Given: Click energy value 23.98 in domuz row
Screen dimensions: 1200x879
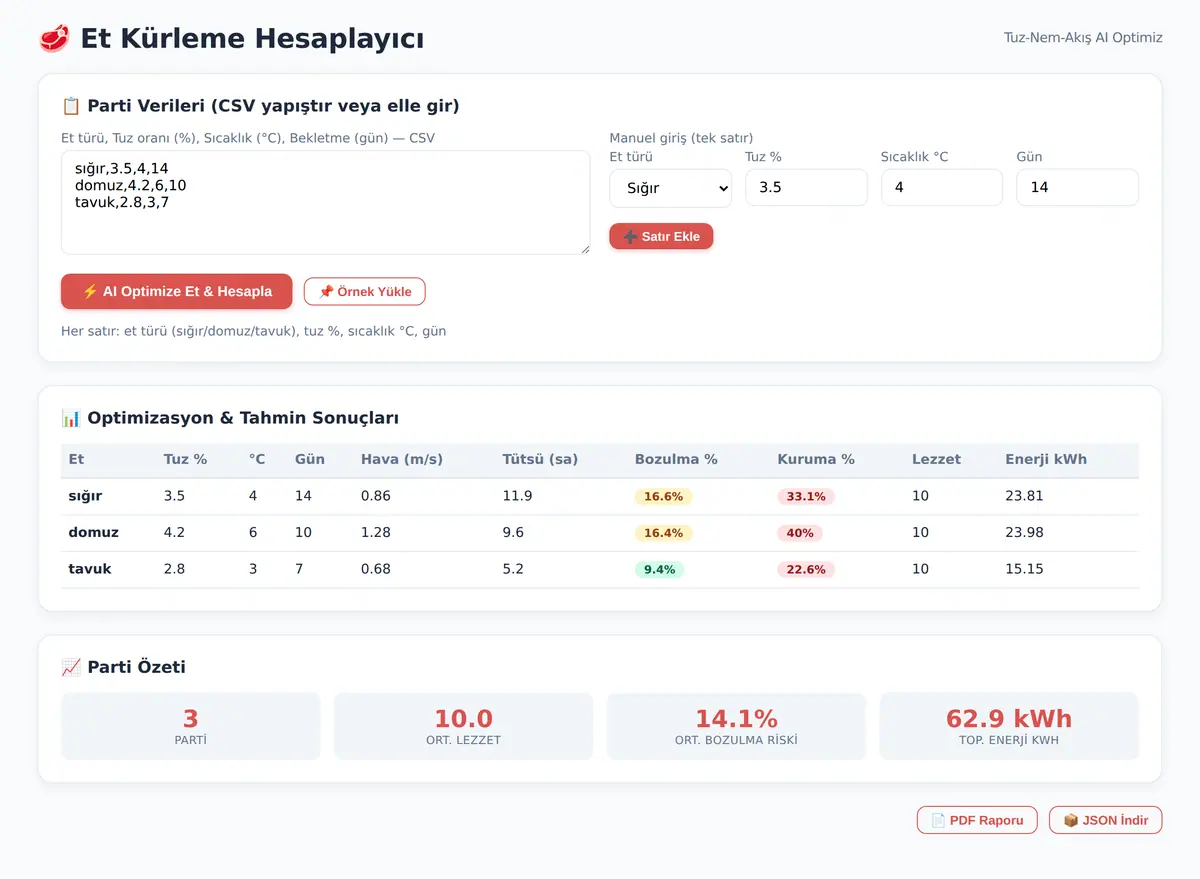Looking at the screenshot, I should tap(1024, 533).
